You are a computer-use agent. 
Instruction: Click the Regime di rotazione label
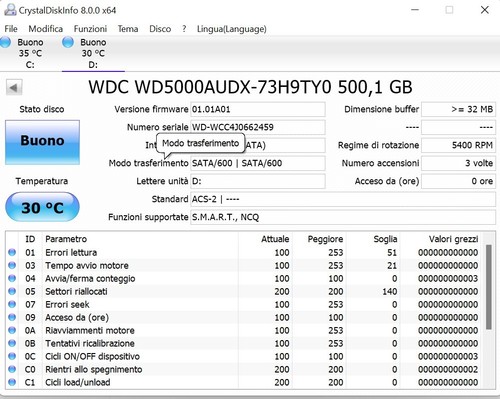point(378,145)
